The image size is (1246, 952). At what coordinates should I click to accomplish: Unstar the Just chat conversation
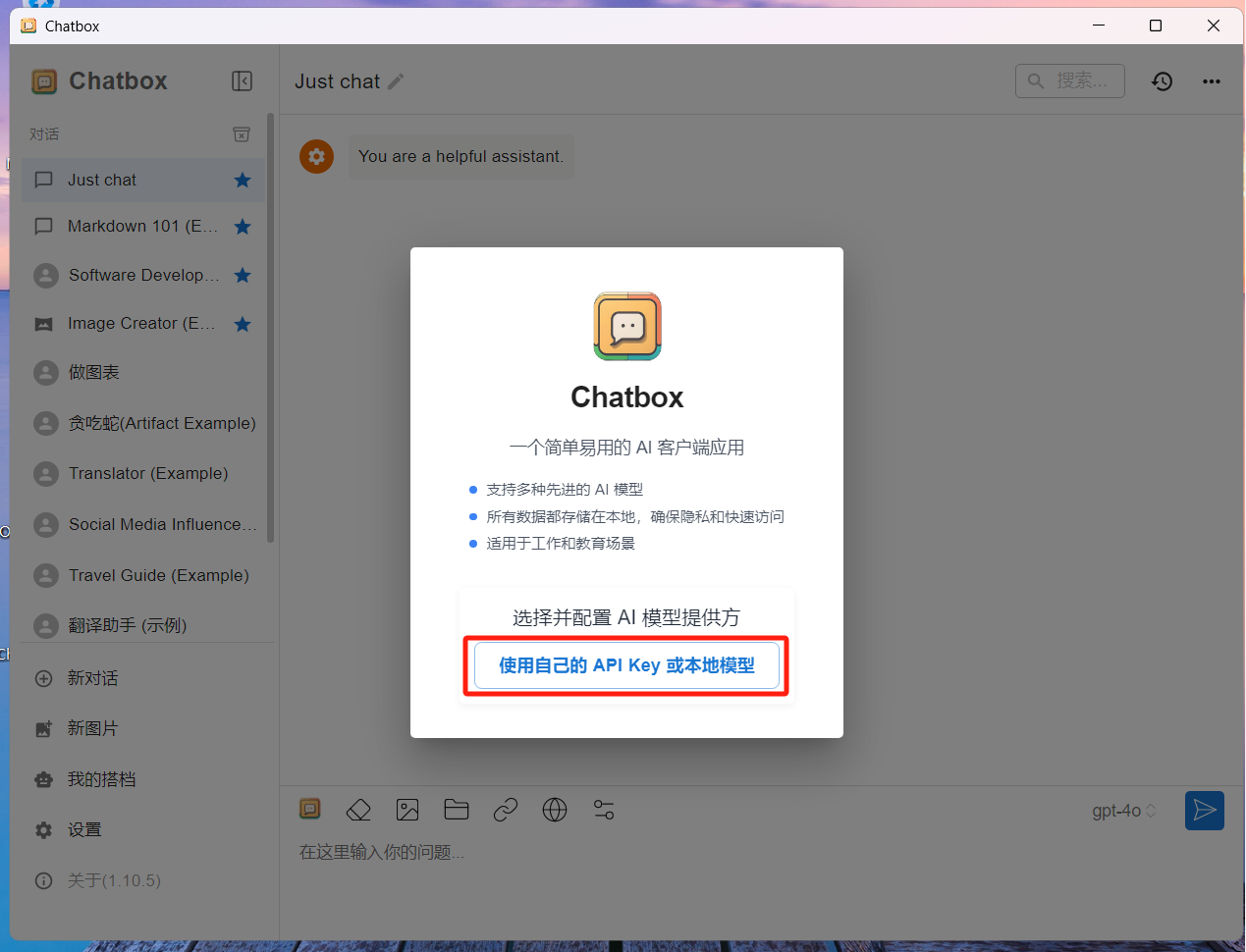243,181
